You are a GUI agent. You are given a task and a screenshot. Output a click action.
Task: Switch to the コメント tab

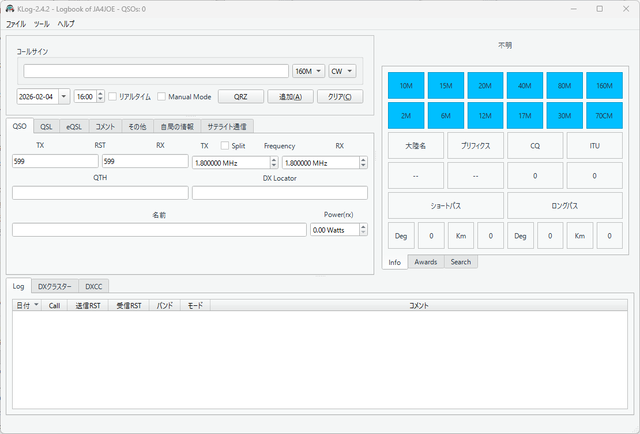pos(105,127)
